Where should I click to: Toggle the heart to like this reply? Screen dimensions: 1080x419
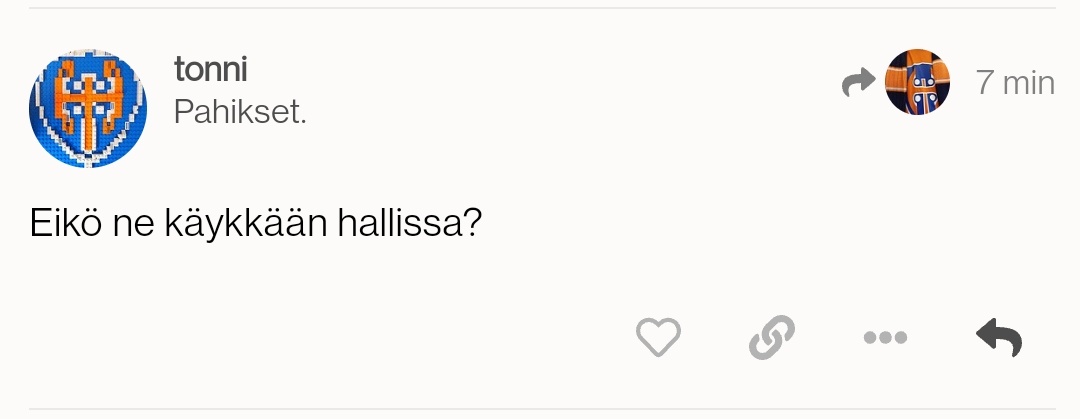[x=658, y=337]
